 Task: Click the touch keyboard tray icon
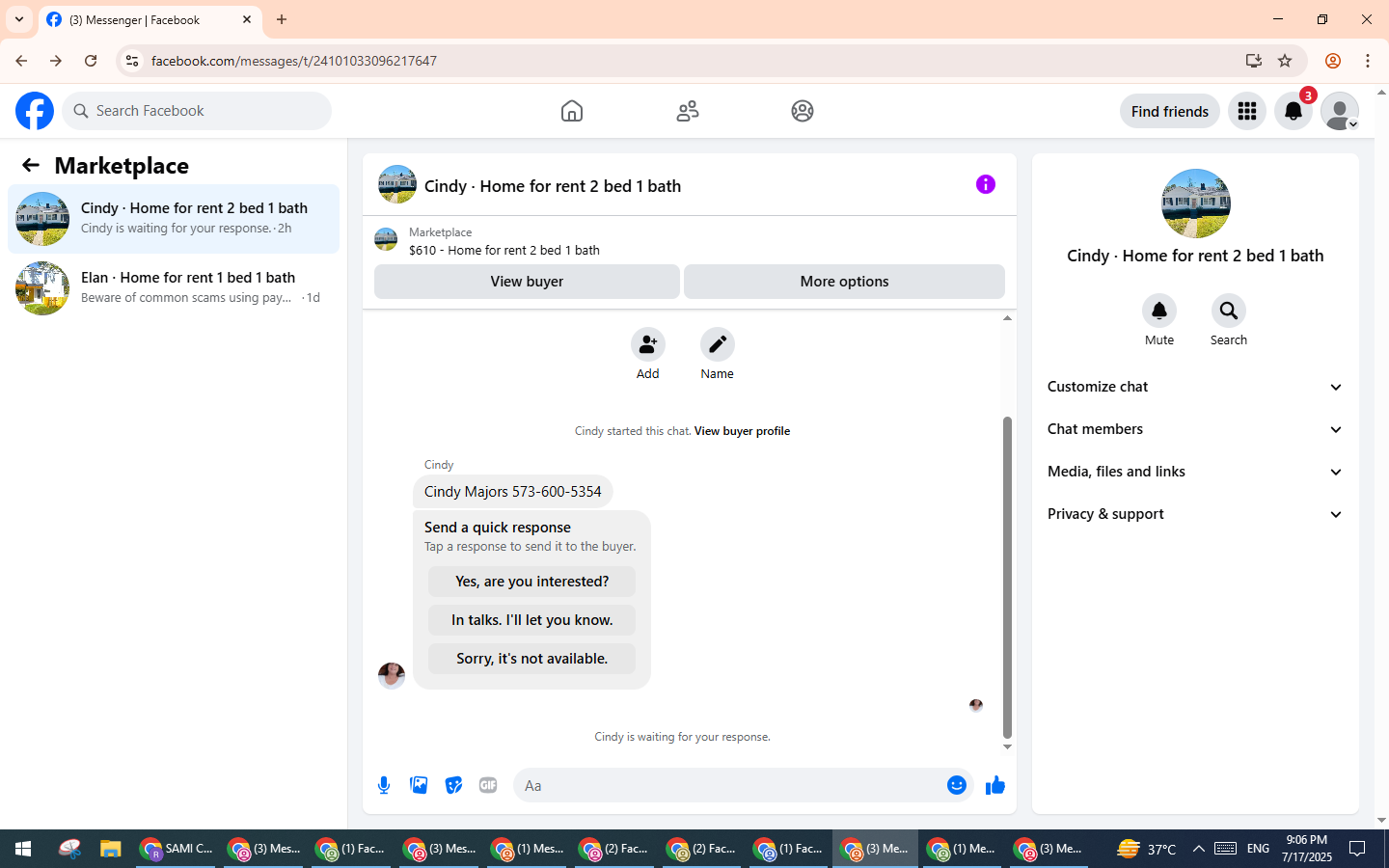tap(1225, 849)
